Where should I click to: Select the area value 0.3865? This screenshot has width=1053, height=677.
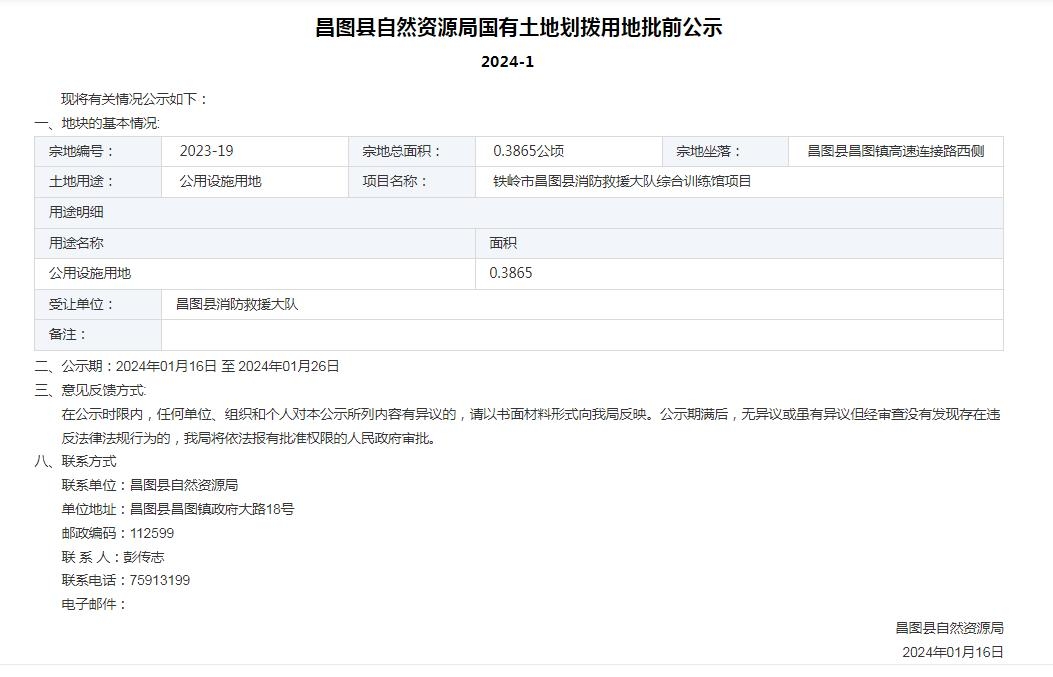point(510,273)
